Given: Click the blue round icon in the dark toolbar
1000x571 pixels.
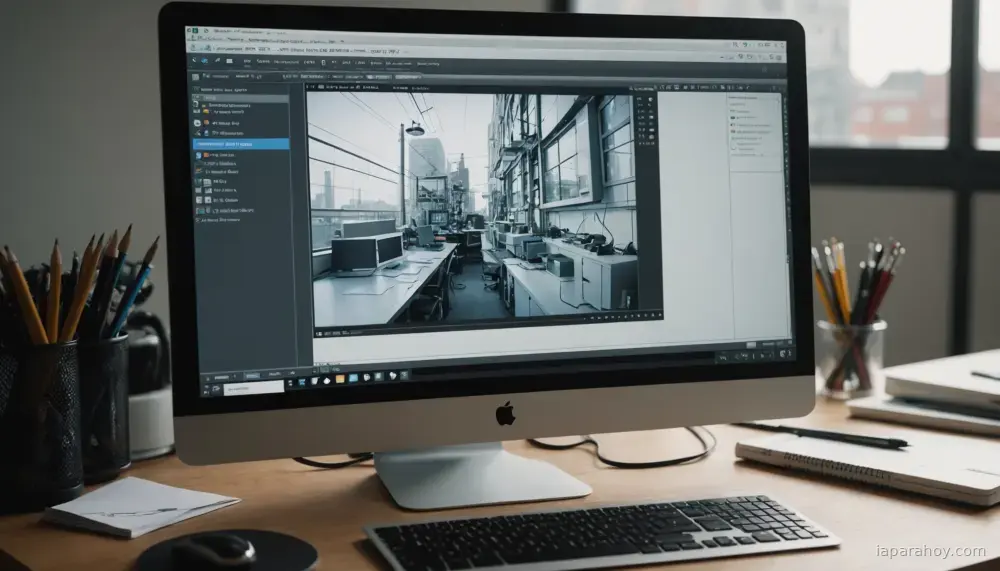Looking at the screenshot, I should [x=205, y=61].
